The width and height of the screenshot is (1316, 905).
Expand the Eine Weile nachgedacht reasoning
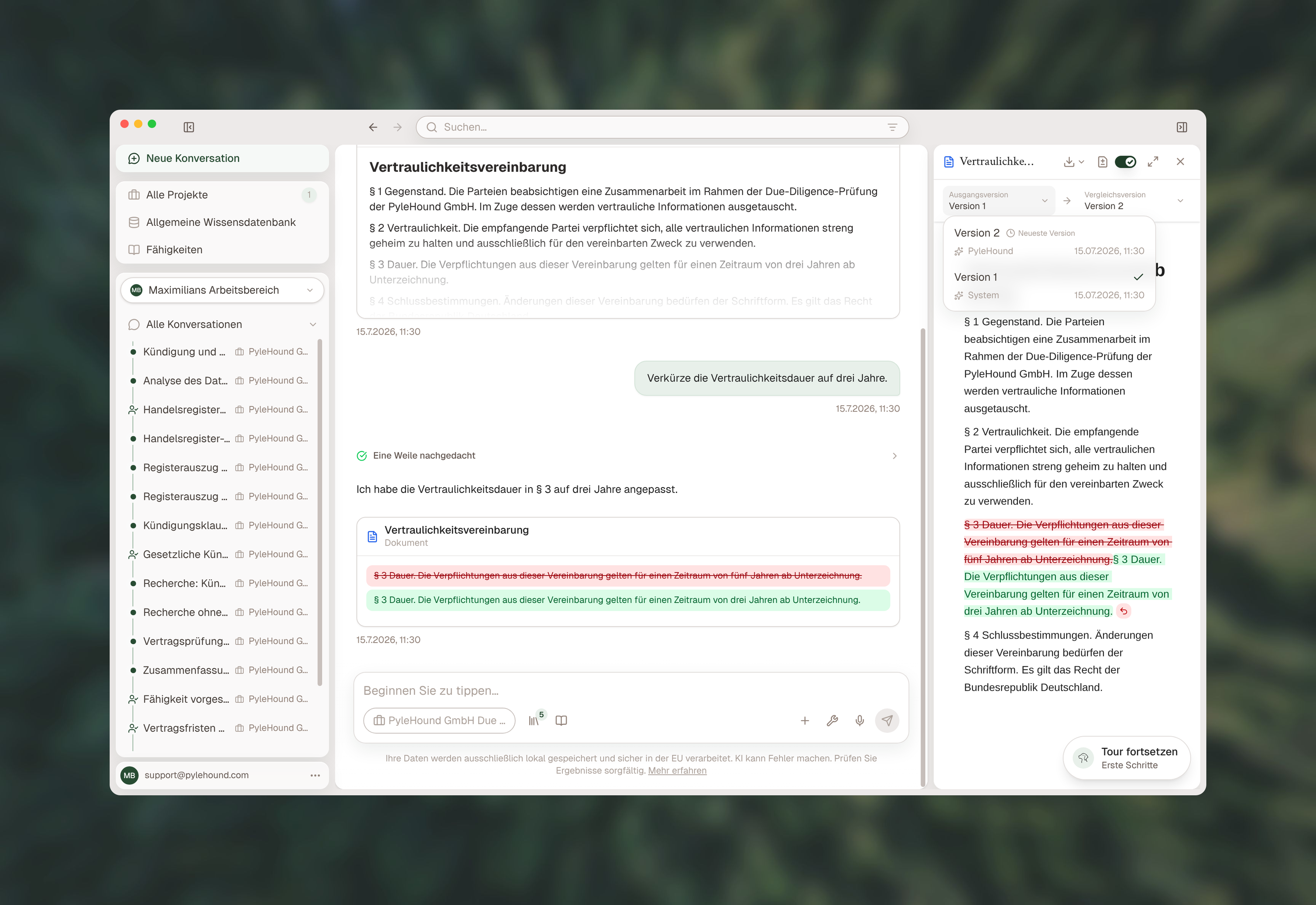click(628, 455)
